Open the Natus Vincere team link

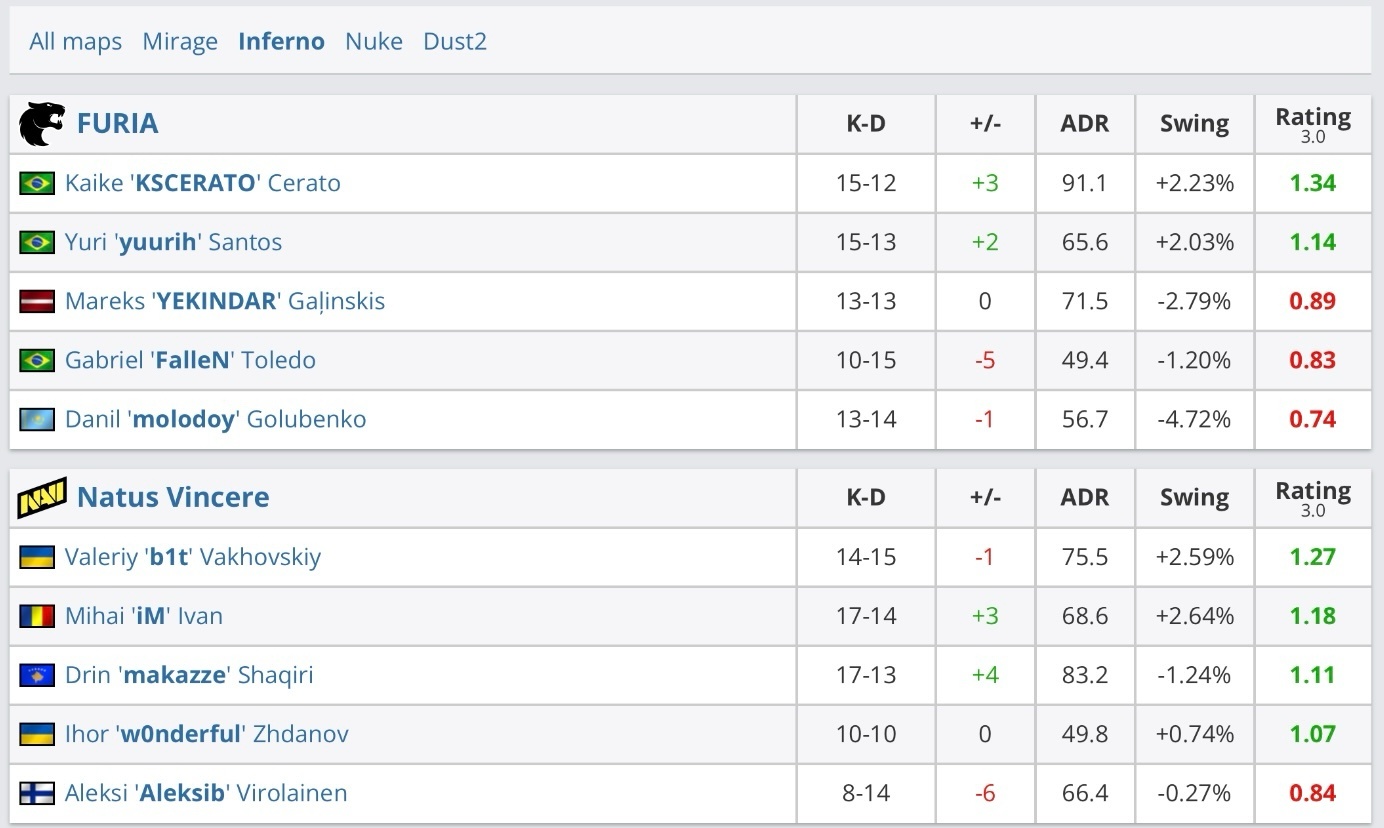coord(173,497)
